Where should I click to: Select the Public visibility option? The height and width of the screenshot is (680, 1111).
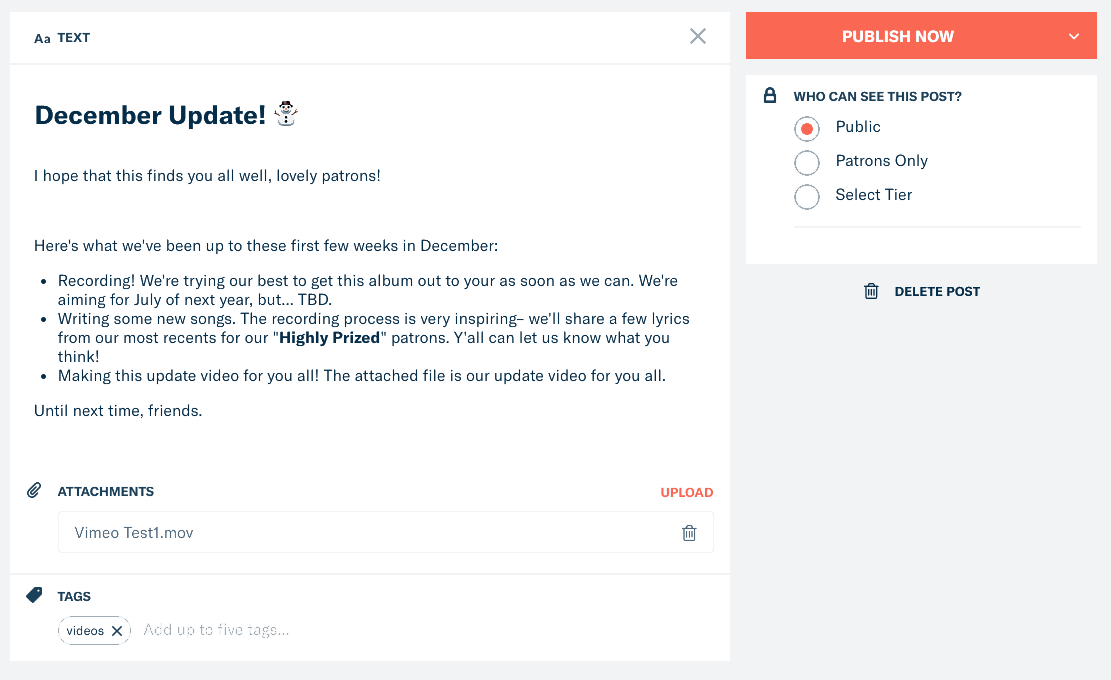807,128
